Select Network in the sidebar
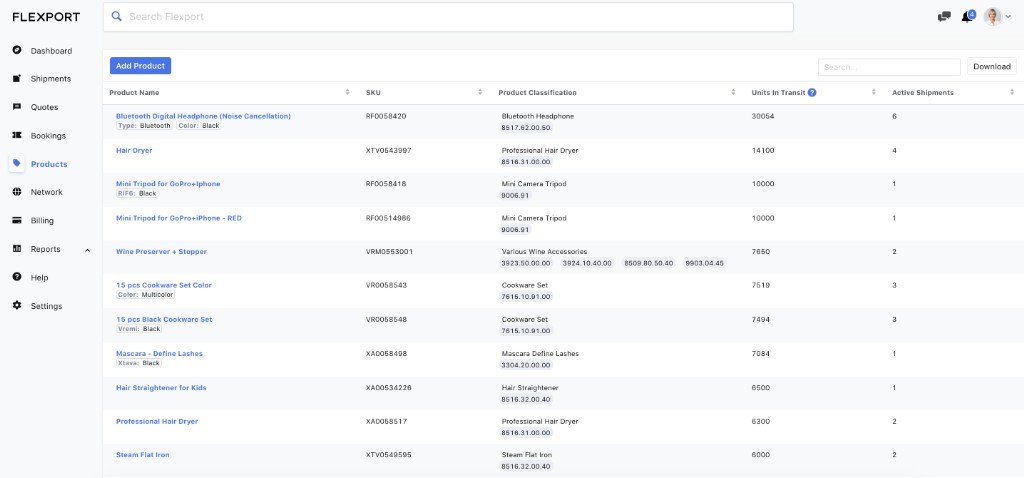Viewport: 1024px width, 478px height. click(x=46, y=193)
